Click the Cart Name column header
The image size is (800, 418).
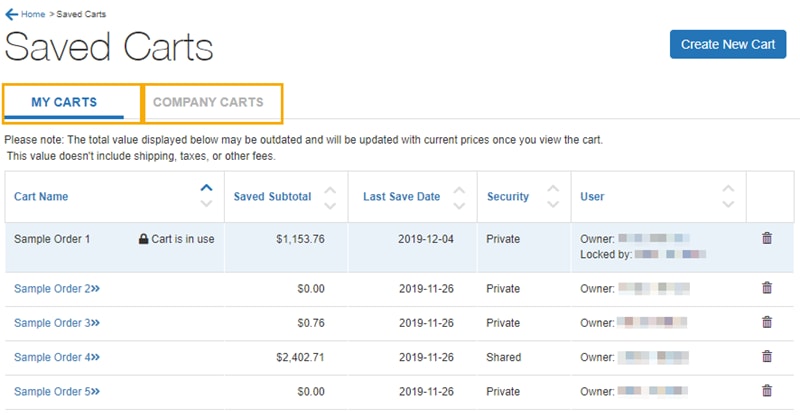point(41,197)
